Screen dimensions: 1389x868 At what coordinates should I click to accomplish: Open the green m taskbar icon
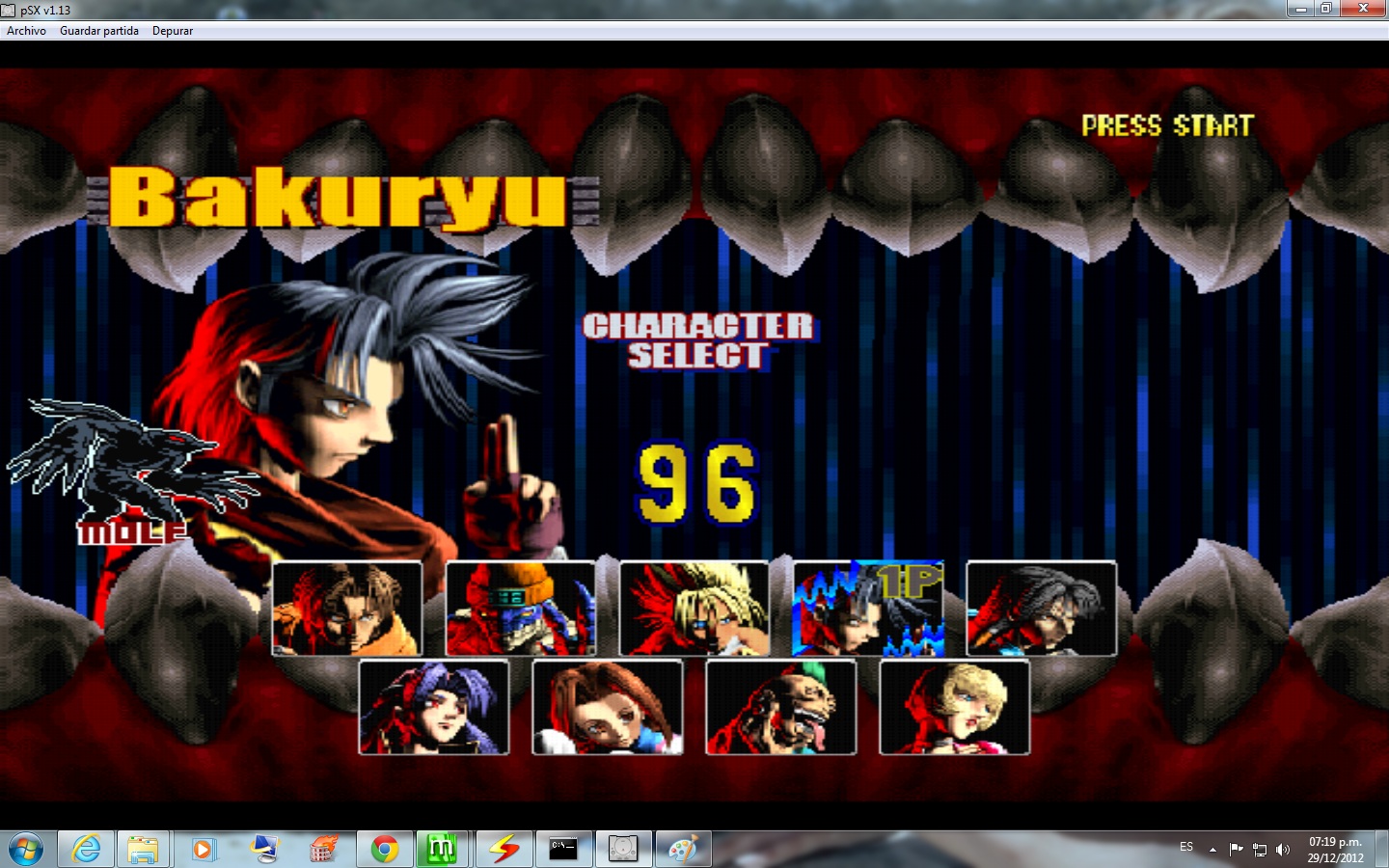point(442,850)
